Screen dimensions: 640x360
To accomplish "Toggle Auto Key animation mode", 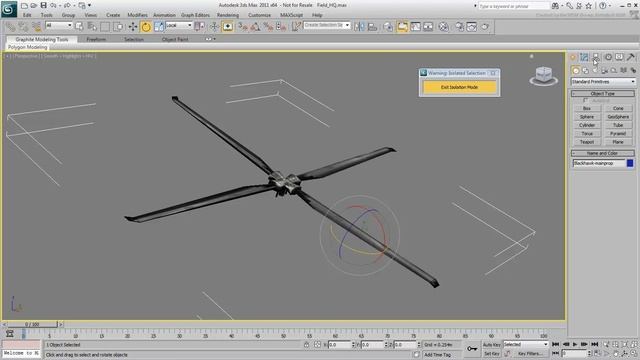I will click(491, 345).
